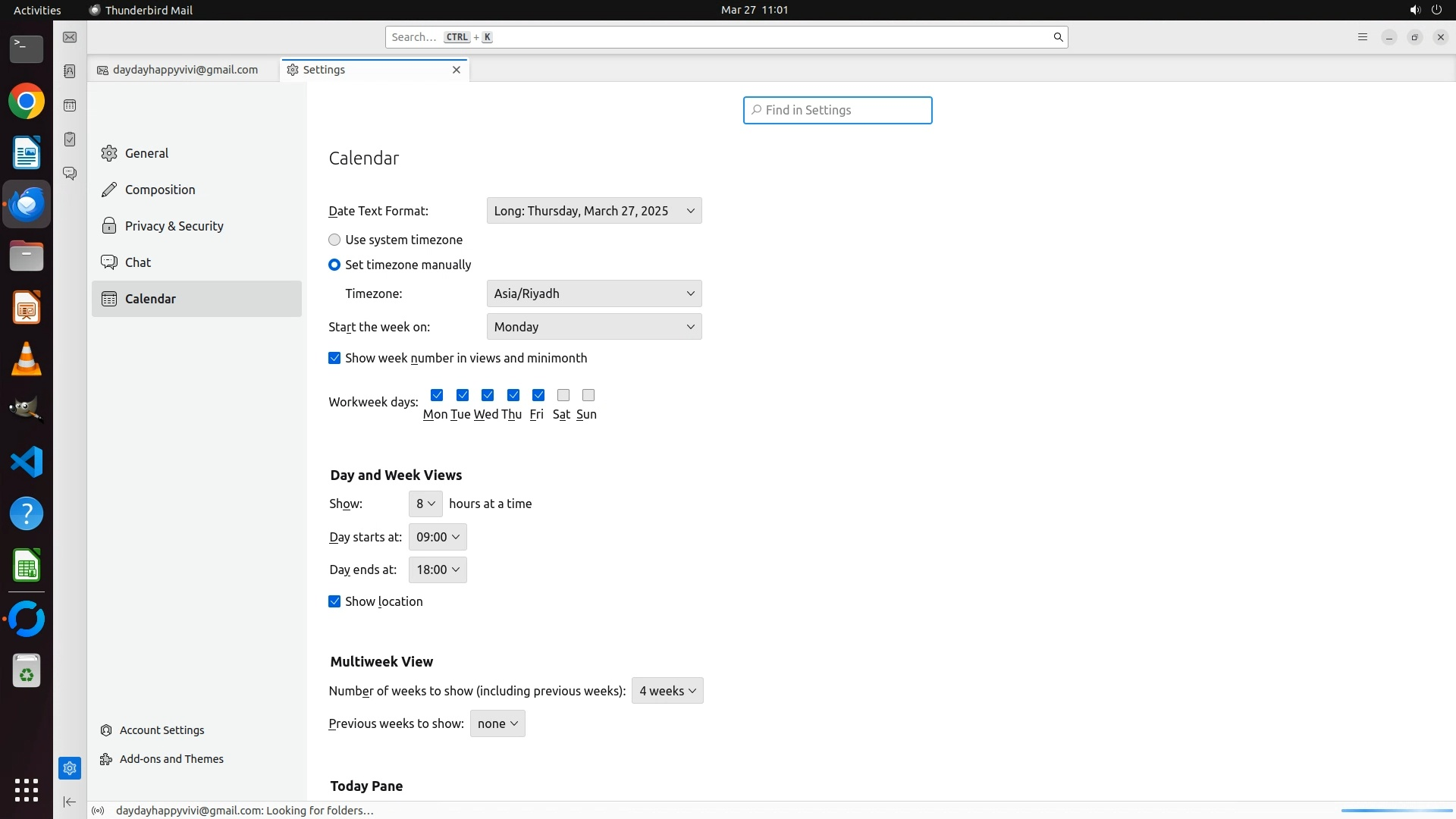Open the Address Book space icon
The image size is (1456, 819).
click(70, 71)
